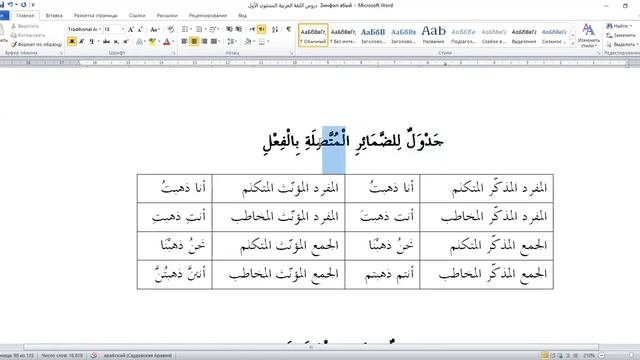Expand the styles gallery more arrow
640x360 pixels.
573,44
